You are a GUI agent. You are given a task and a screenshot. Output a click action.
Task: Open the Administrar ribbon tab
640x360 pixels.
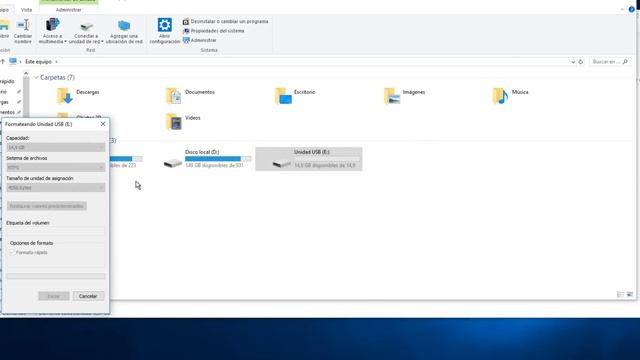[x=68, y=9]
